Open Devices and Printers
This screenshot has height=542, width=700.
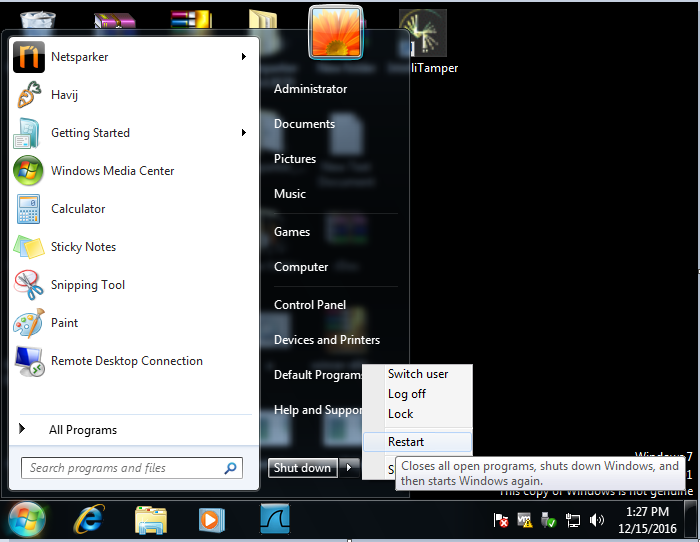tap(327, 340)
